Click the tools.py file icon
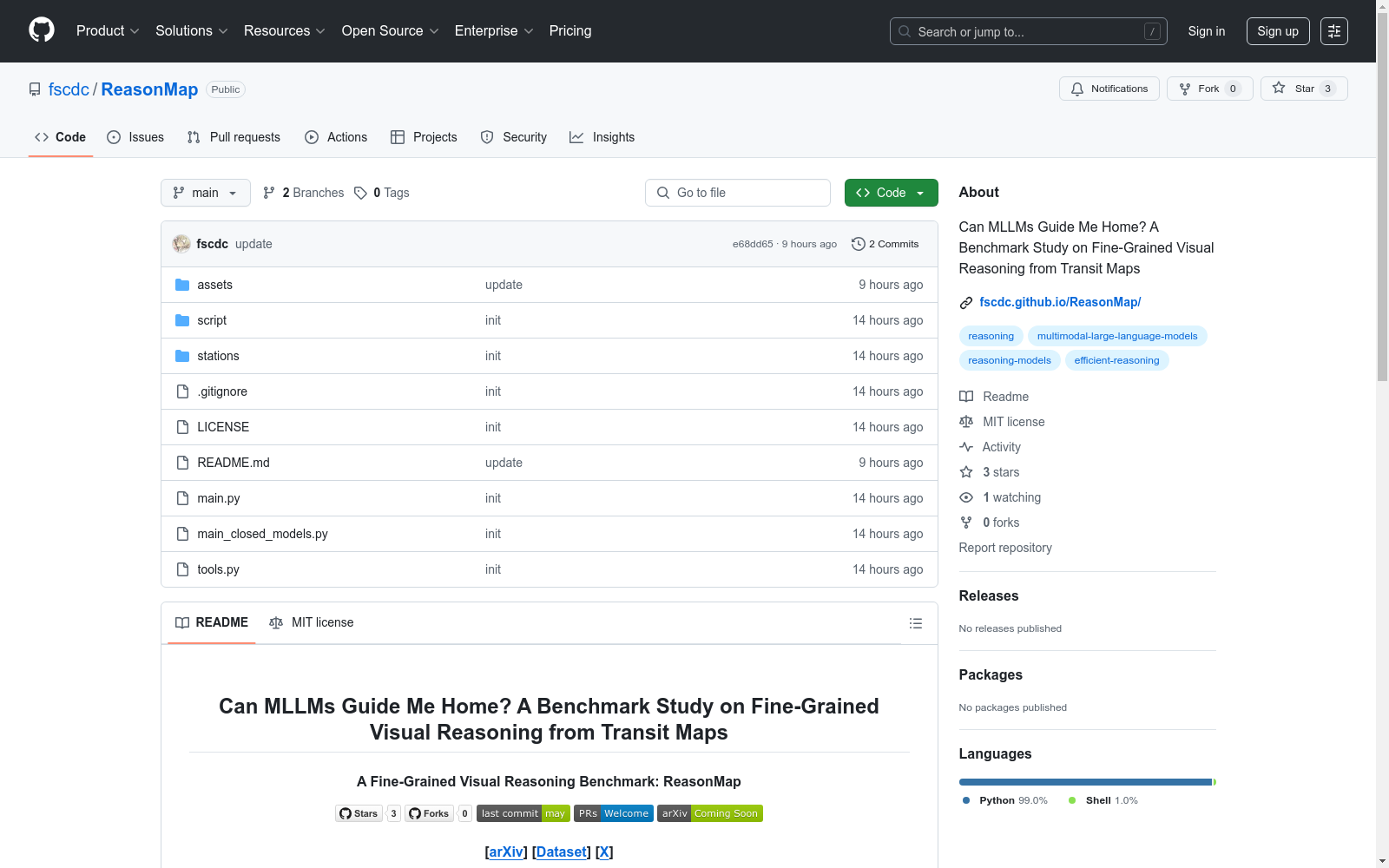The image size is (1389, 868). click(182, 569)
